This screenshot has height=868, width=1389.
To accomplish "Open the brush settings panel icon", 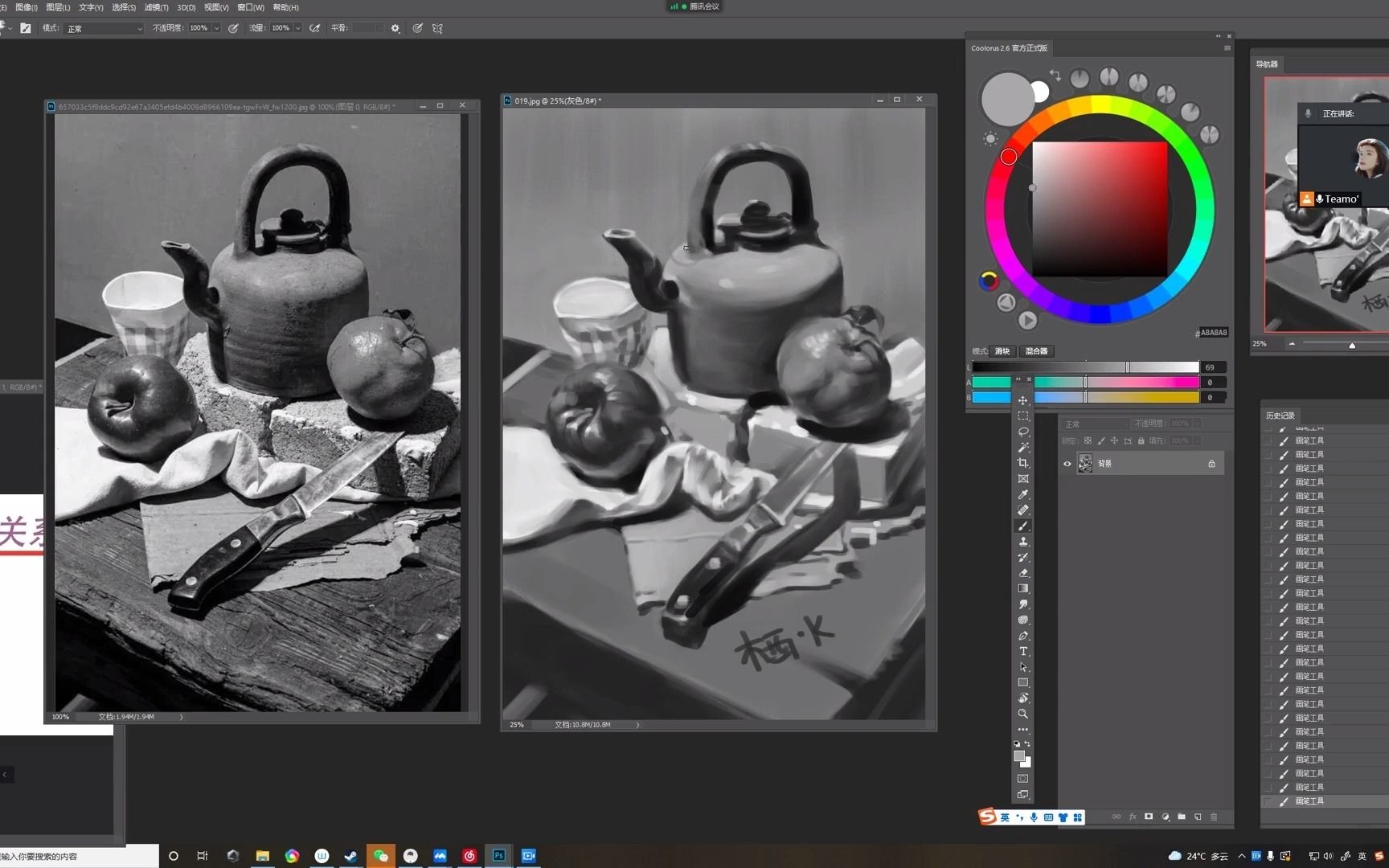I will pyautogui.click(x=26, y=28).
